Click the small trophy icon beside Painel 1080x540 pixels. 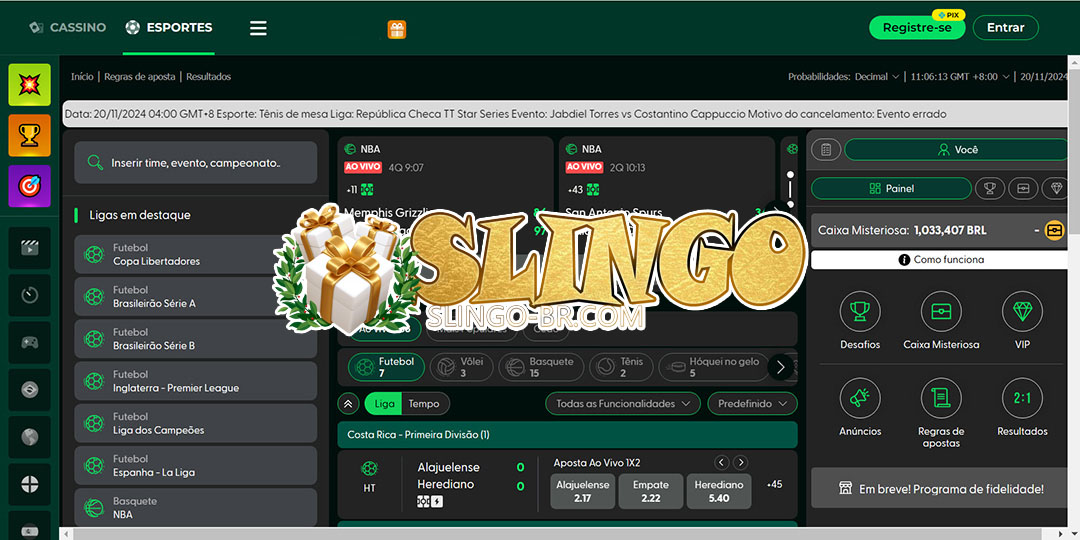pyautogui.click(x=990, y=188)
